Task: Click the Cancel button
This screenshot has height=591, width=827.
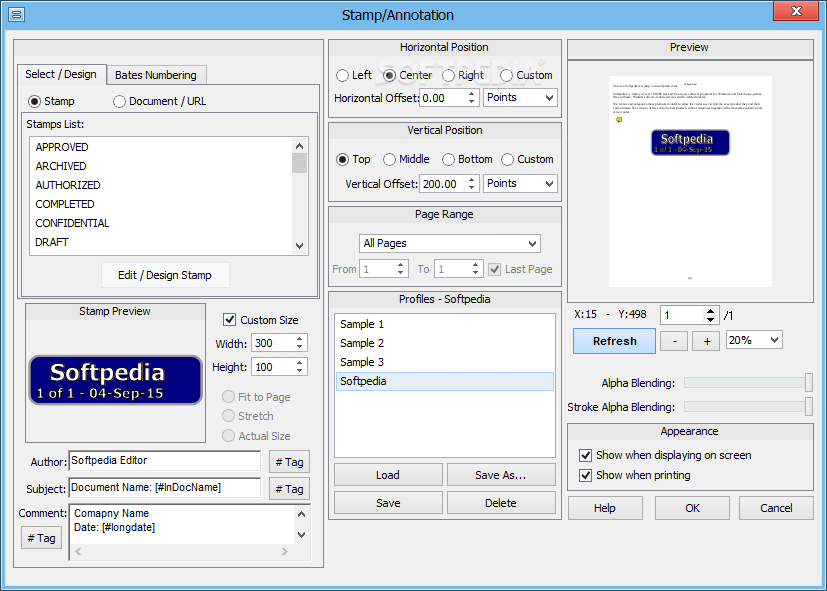Action: [776, 508]
